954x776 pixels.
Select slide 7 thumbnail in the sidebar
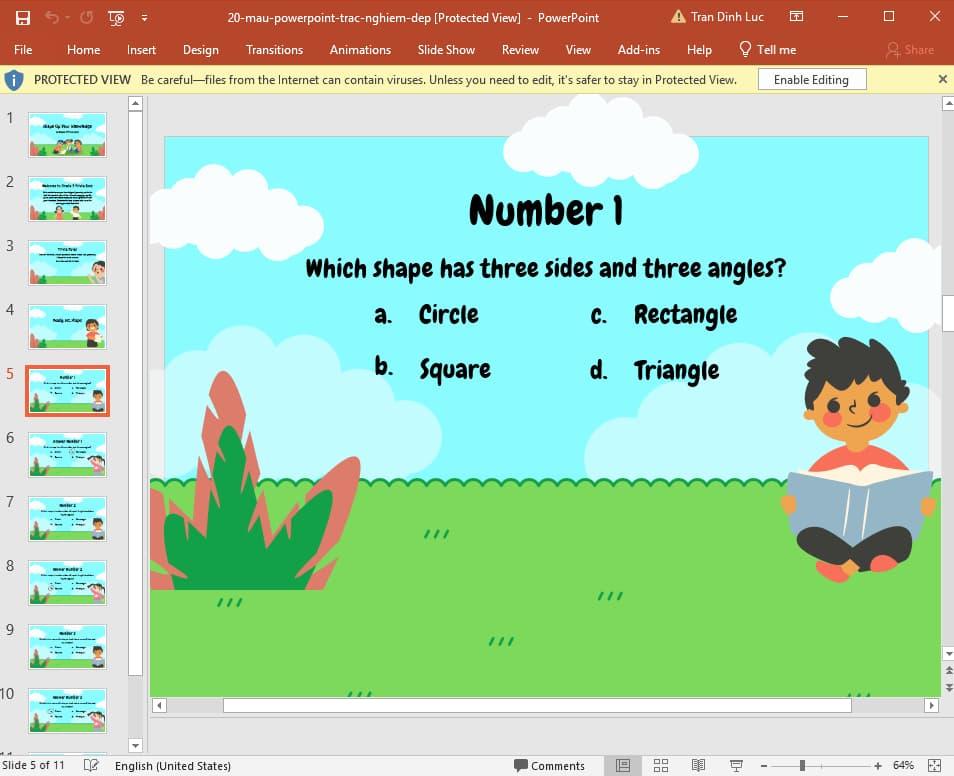(67, 518)
